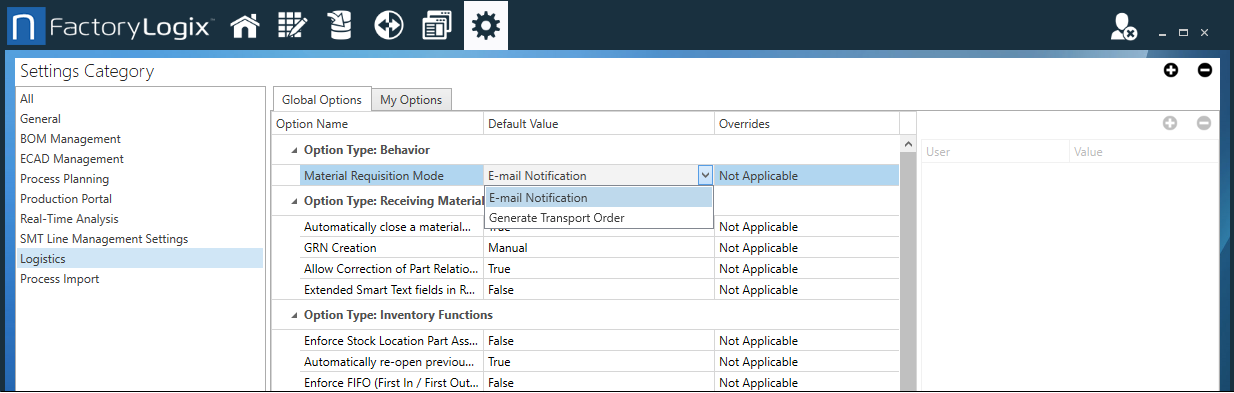Click the User column header
The image size is (1234, 393).
click(x=995, y=152)
